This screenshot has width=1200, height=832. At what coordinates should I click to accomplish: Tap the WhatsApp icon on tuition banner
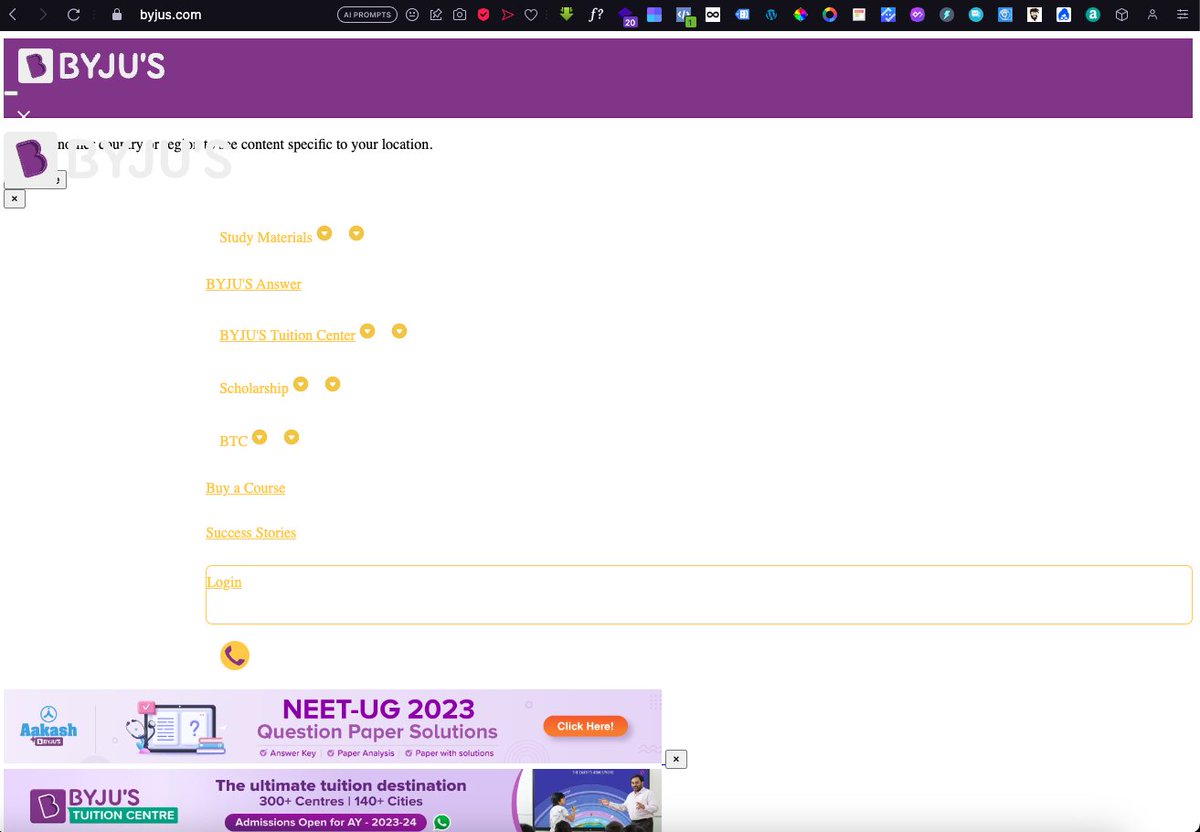click(441, 822)
